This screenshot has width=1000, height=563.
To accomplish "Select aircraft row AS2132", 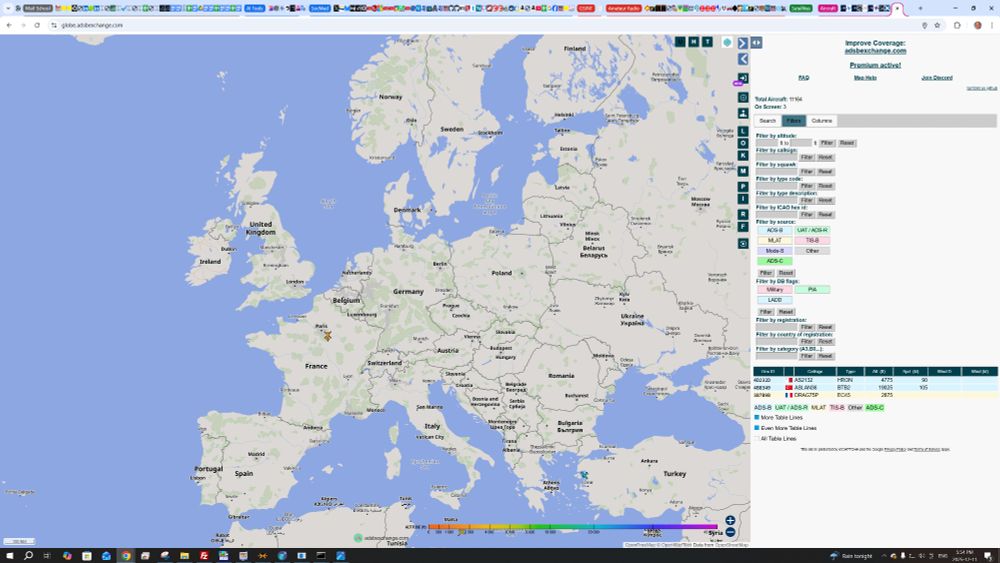I will point(875,380).
